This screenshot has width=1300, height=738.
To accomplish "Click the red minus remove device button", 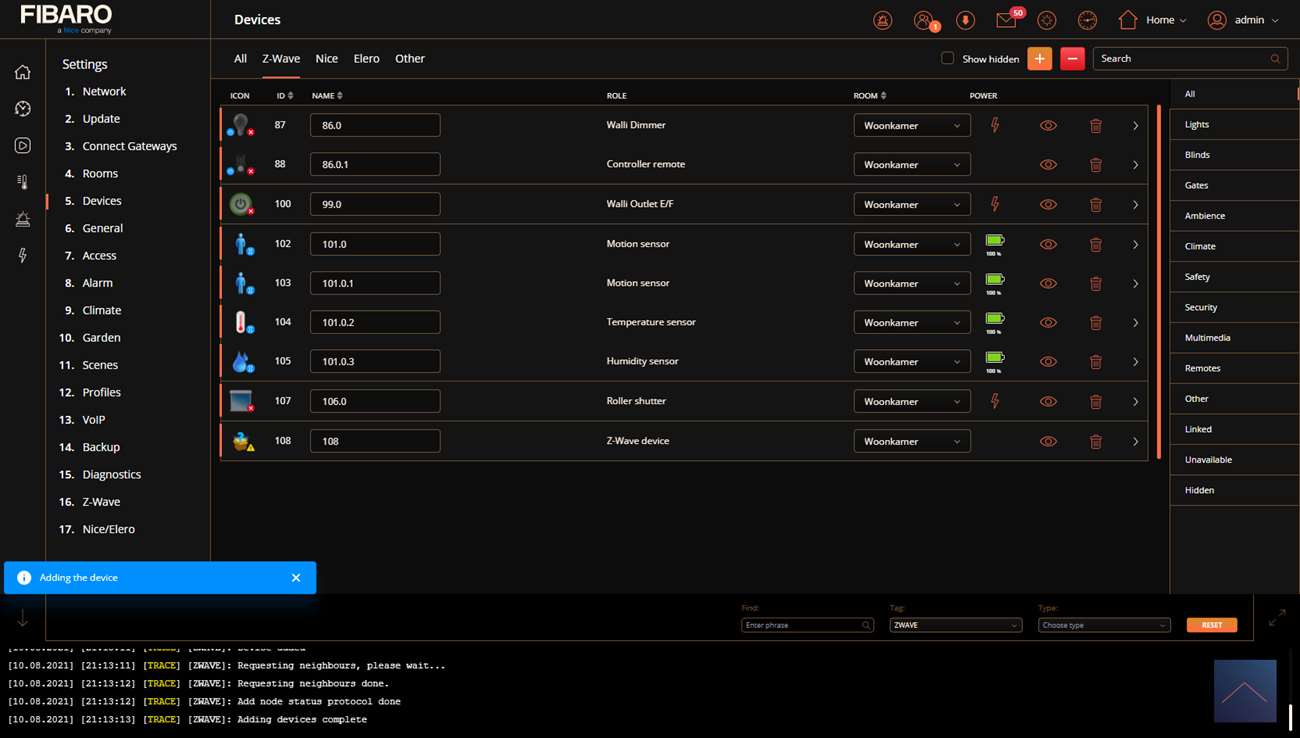I will tap(1072, 59).
